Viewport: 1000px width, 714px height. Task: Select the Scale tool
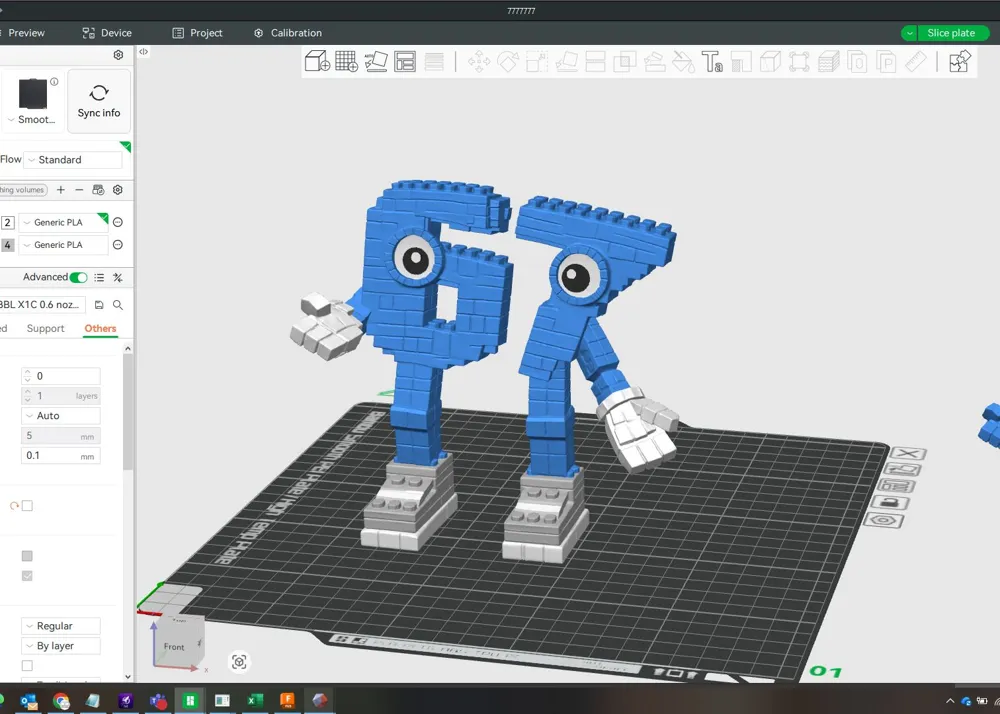click(x=537, y=61)
